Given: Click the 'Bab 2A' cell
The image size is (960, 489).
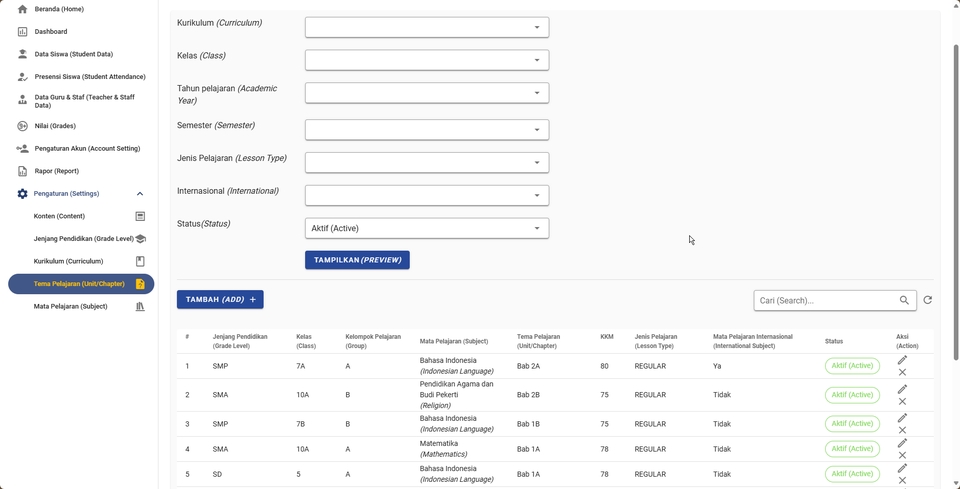Looking at the screenshot, I should [528, 366].
